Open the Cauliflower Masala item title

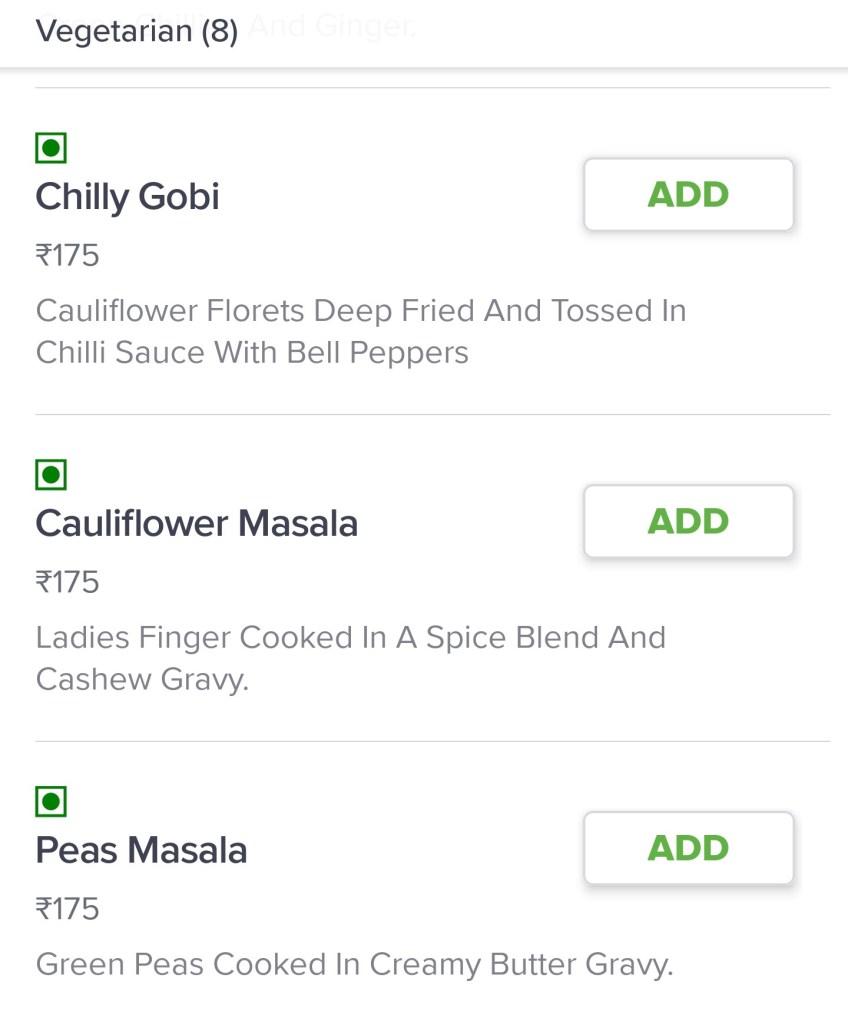click(196, 523)
